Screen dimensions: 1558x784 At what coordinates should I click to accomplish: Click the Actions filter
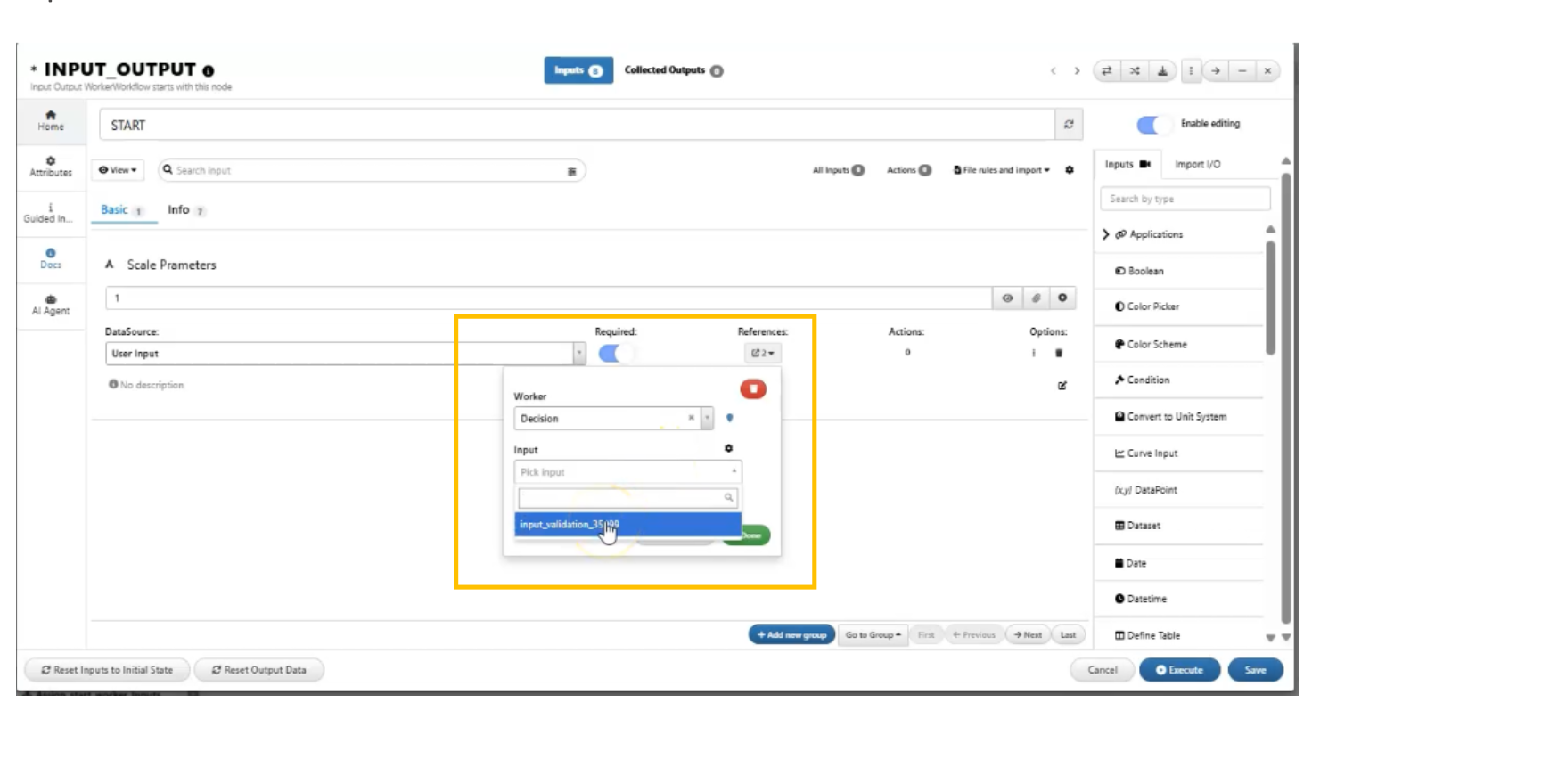coord(908,170)
